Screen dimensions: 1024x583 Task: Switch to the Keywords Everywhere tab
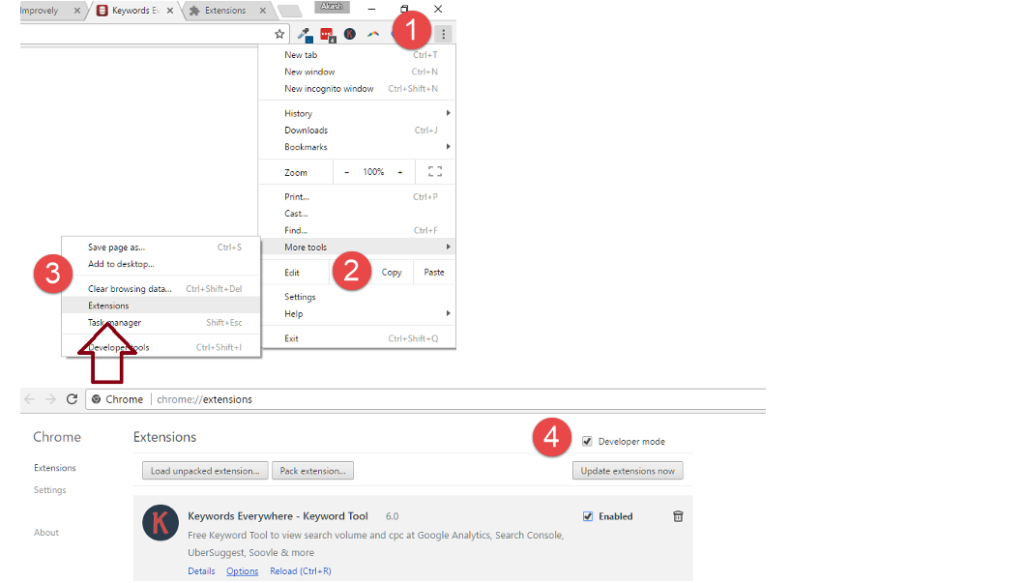click(135, 10)
